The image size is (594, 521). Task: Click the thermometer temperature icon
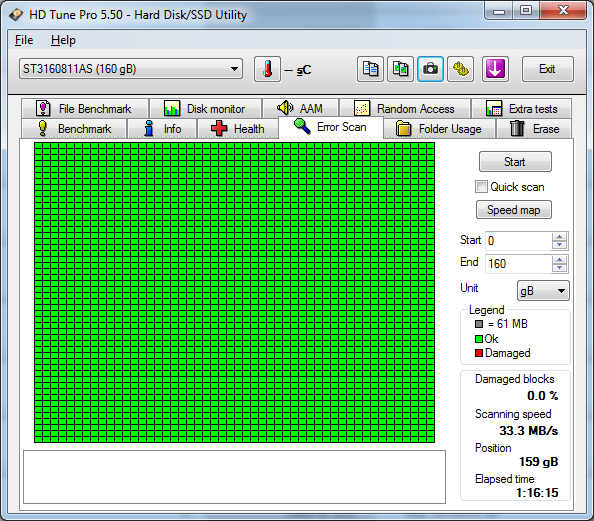(267, 69)
